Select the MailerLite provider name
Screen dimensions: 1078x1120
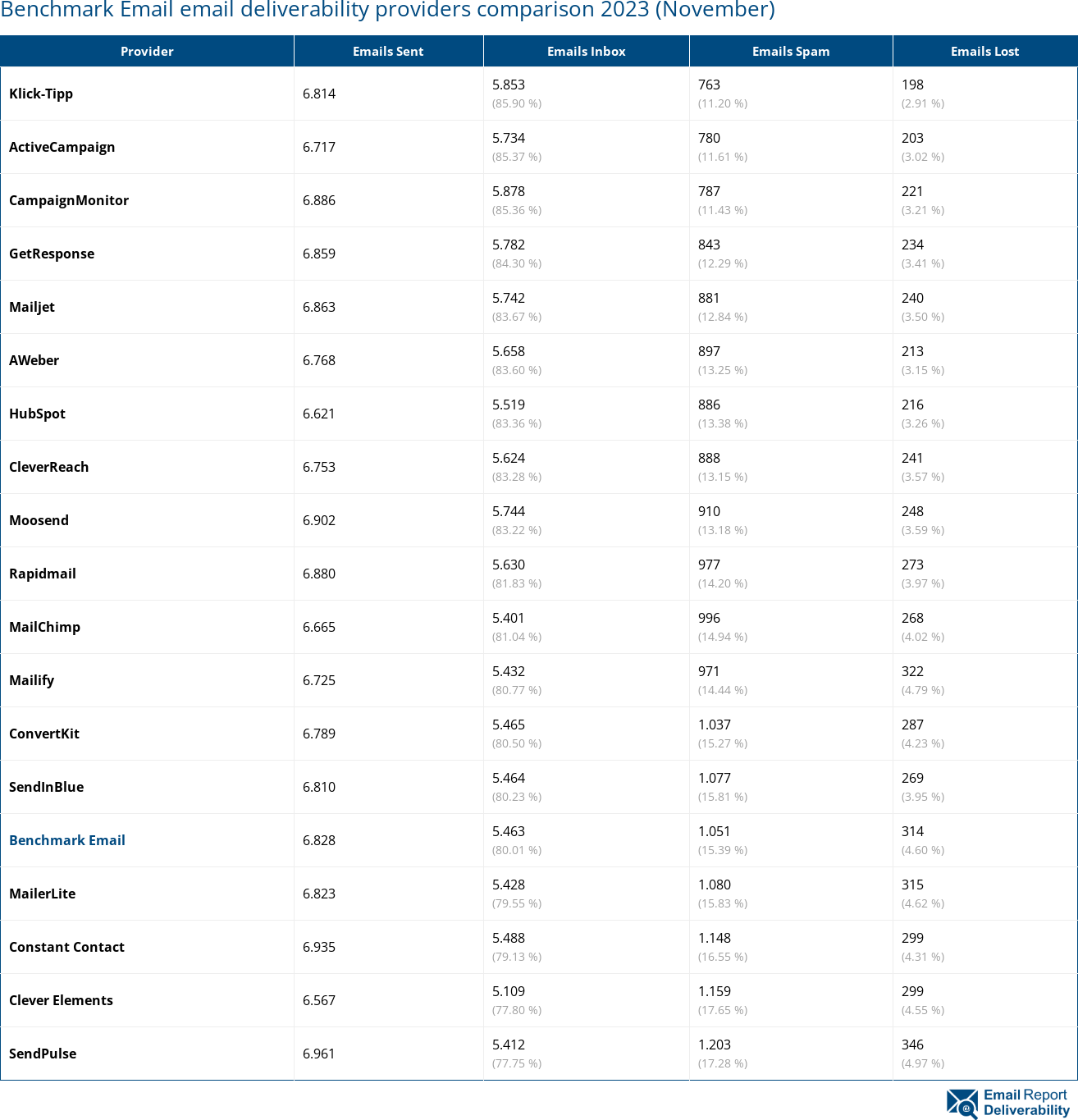pos(43,894)
